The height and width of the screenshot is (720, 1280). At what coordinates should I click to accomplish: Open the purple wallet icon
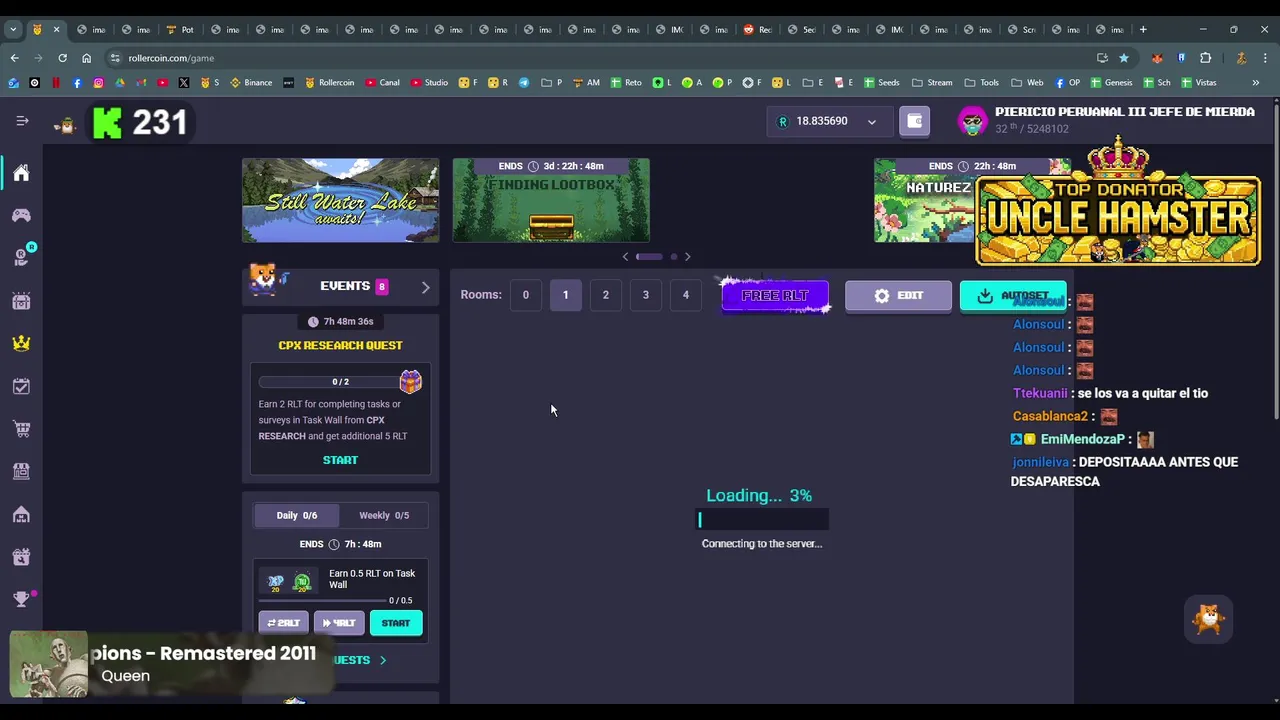[x=914, y=121]
